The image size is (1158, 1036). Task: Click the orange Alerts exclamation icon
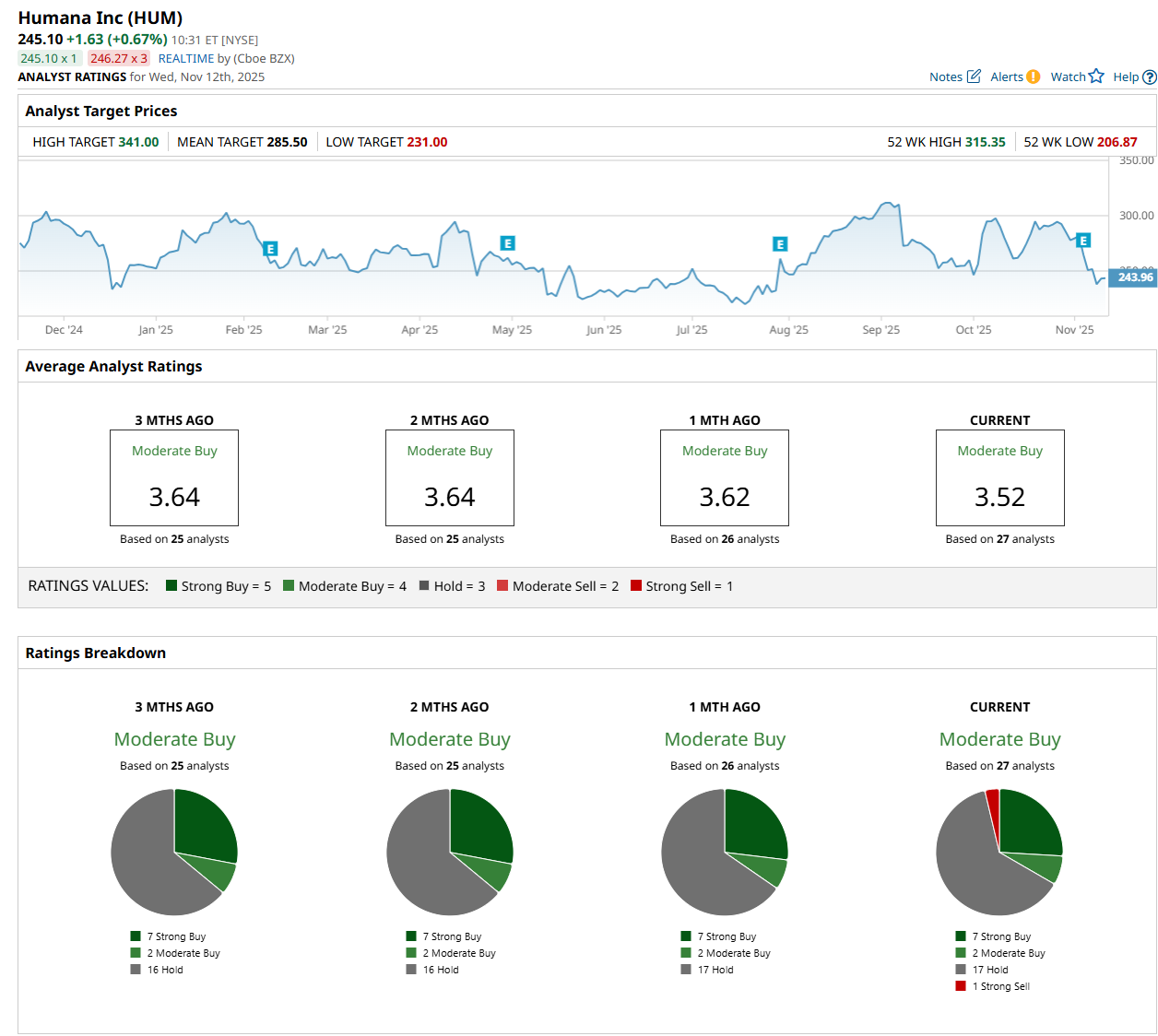pyautogui.click(x=1034, y=77)
